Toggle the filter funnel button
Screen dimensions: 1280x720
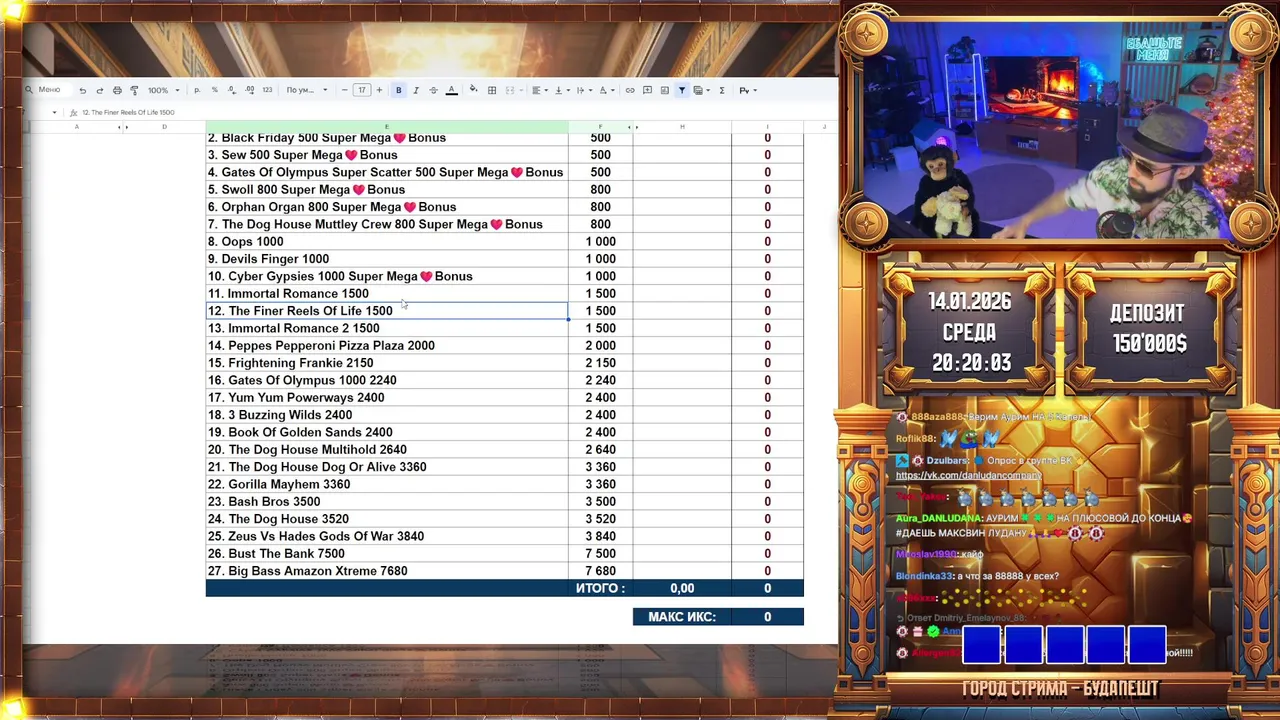click(682, 90)
